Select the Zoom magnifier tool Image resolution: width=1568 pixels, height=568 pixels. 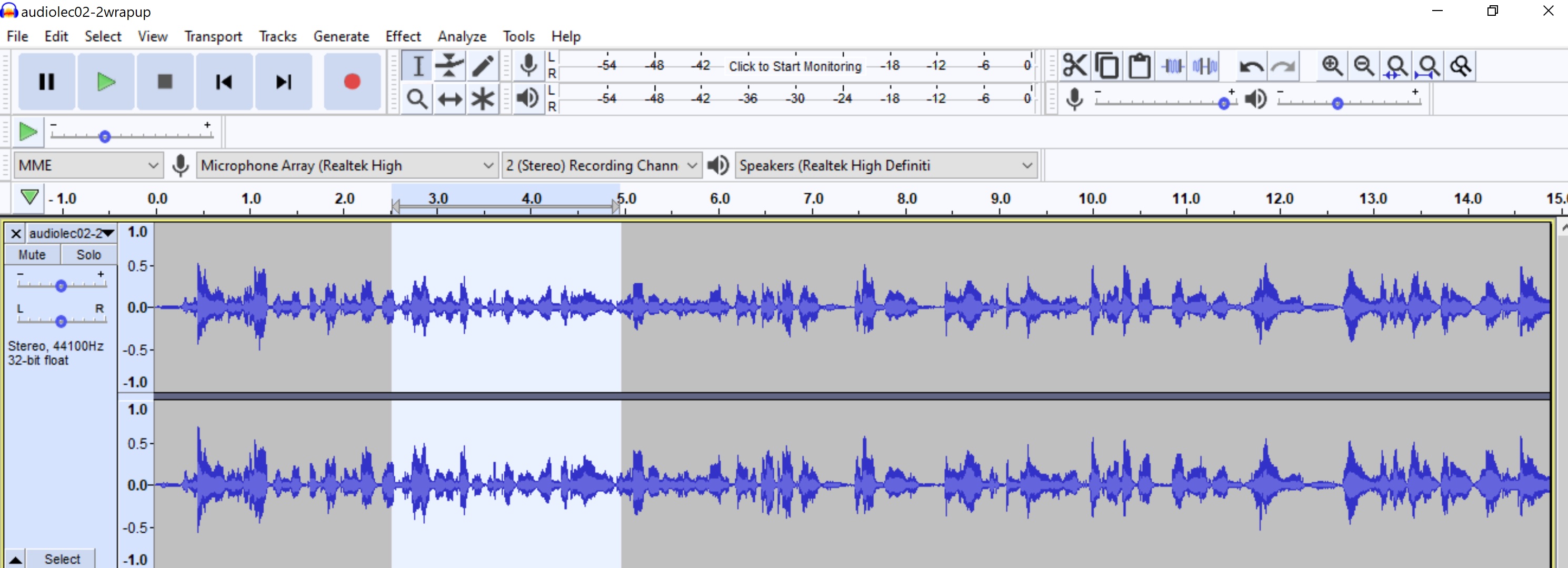click(417, 98)
